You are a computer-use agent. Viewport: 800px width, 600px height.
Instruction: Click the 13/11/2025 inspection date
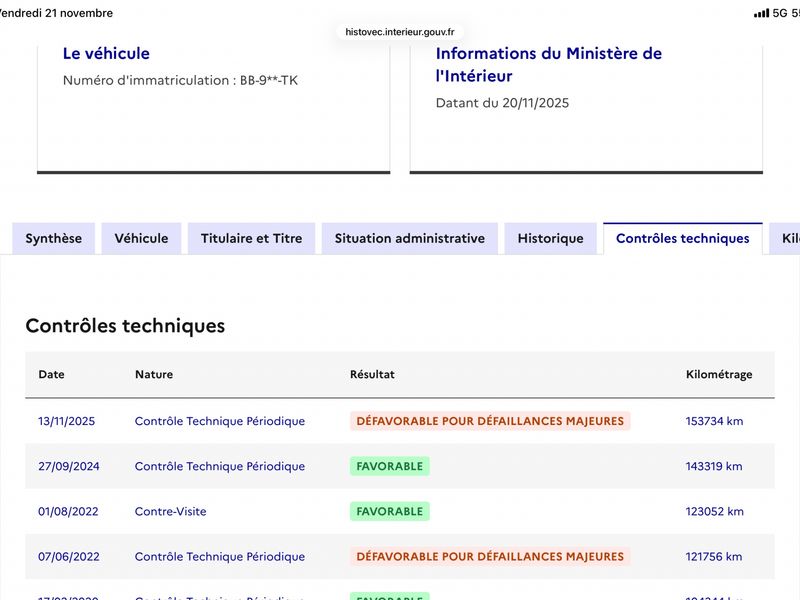coord(67,421)
